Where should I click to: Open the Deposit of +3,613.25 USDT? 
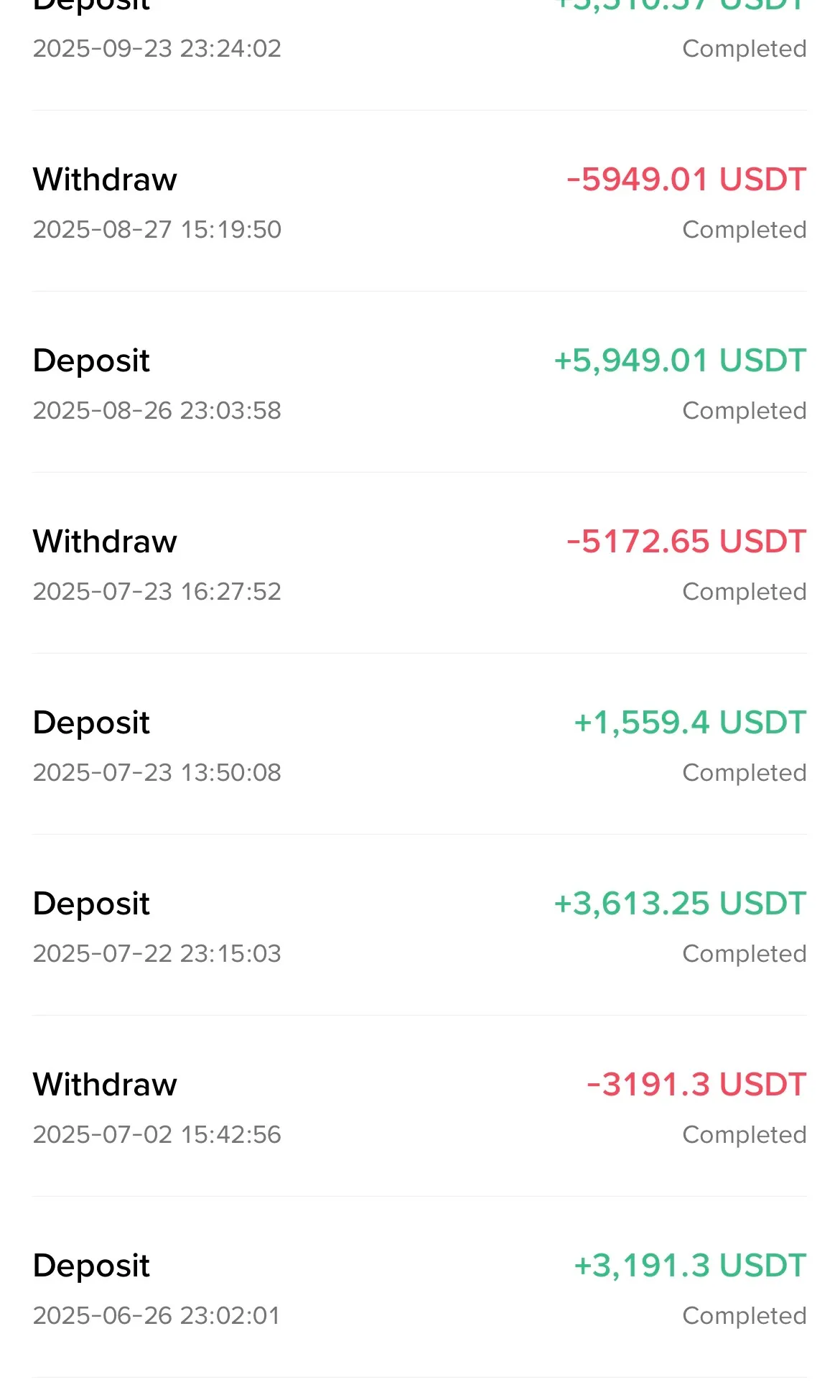click(x=419, y=925)
